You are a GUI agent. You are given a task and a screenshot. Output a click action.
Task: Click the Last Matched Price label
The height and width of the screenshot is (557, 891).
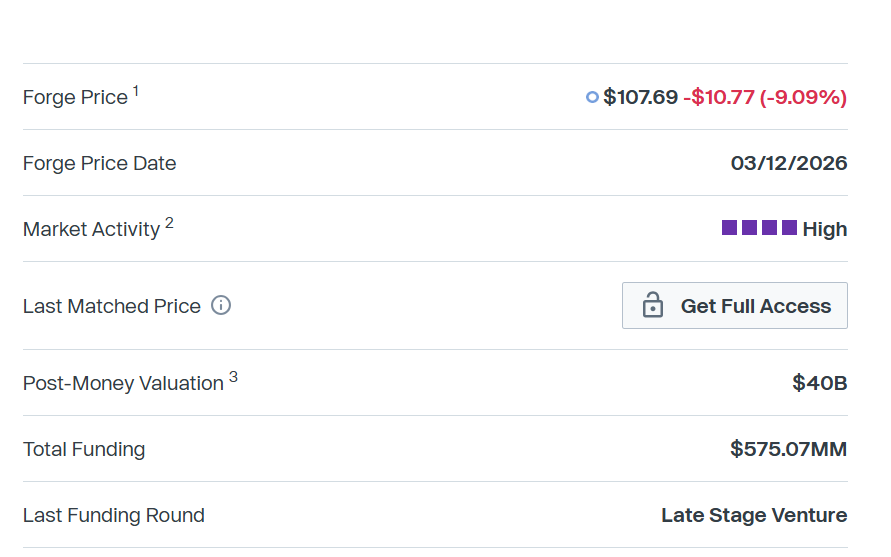coord(112,306)
